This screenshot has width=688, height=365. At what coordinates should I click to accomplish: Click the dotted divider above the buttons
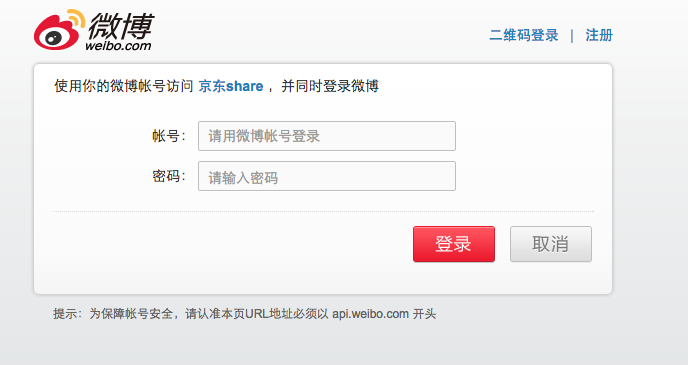[323, 211]
